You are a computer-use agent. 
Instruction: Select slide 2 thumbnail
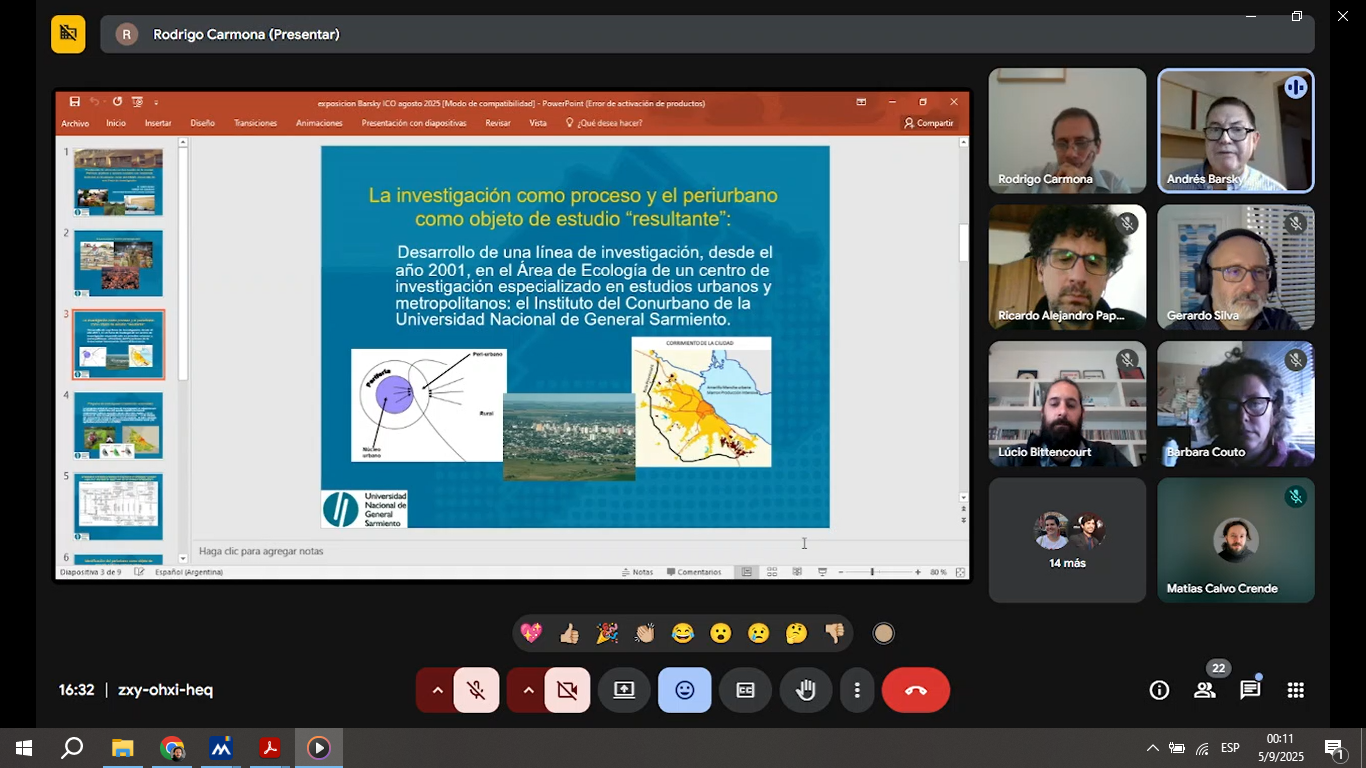pyautogui.click(x=118, y=263)
